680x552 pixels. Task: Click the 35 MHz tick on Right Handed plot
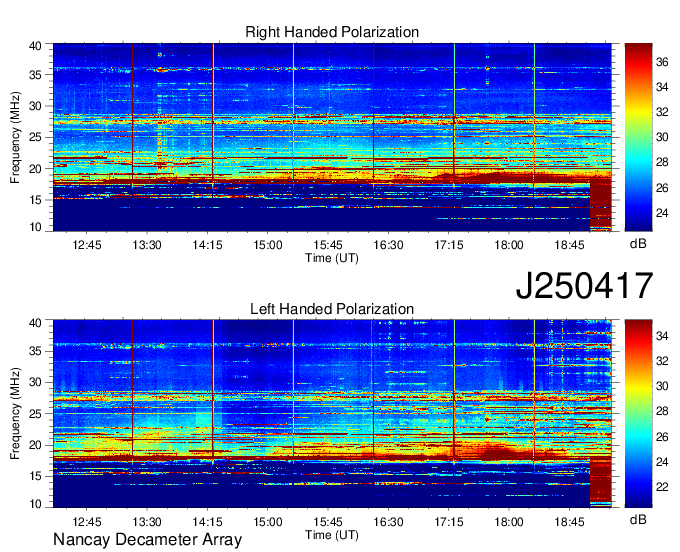(35, 75)
